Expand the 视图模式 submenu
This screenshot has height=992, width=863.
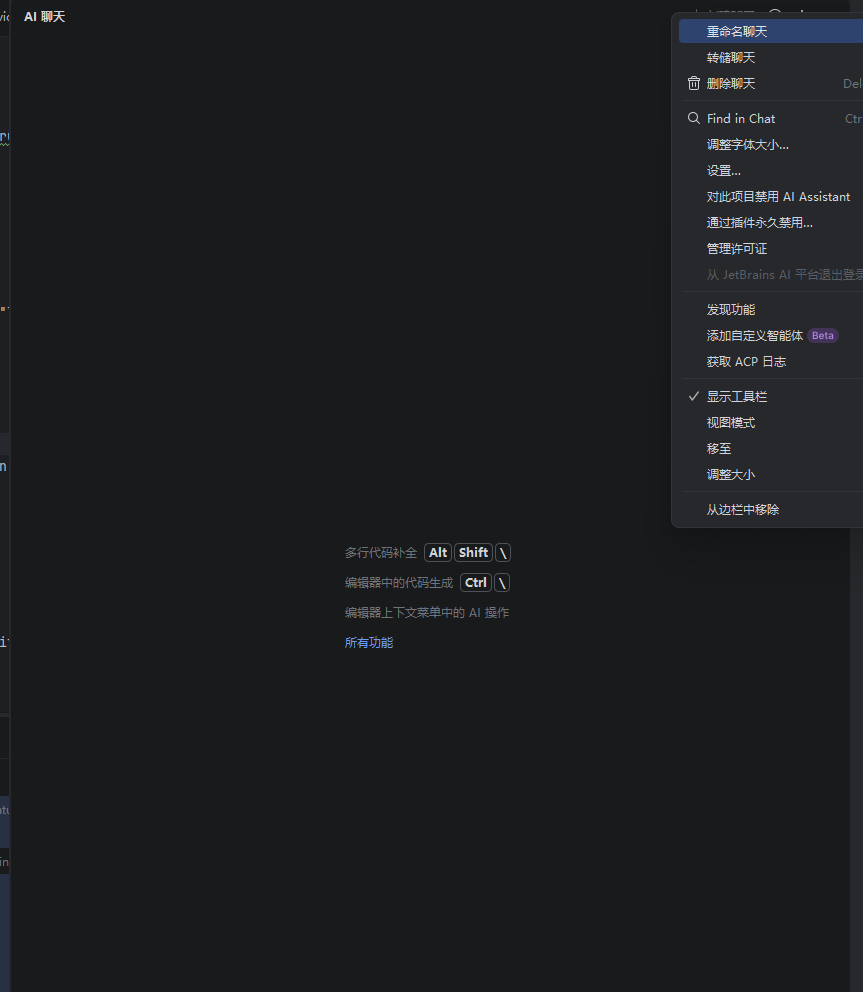click(x=731, y=423)
